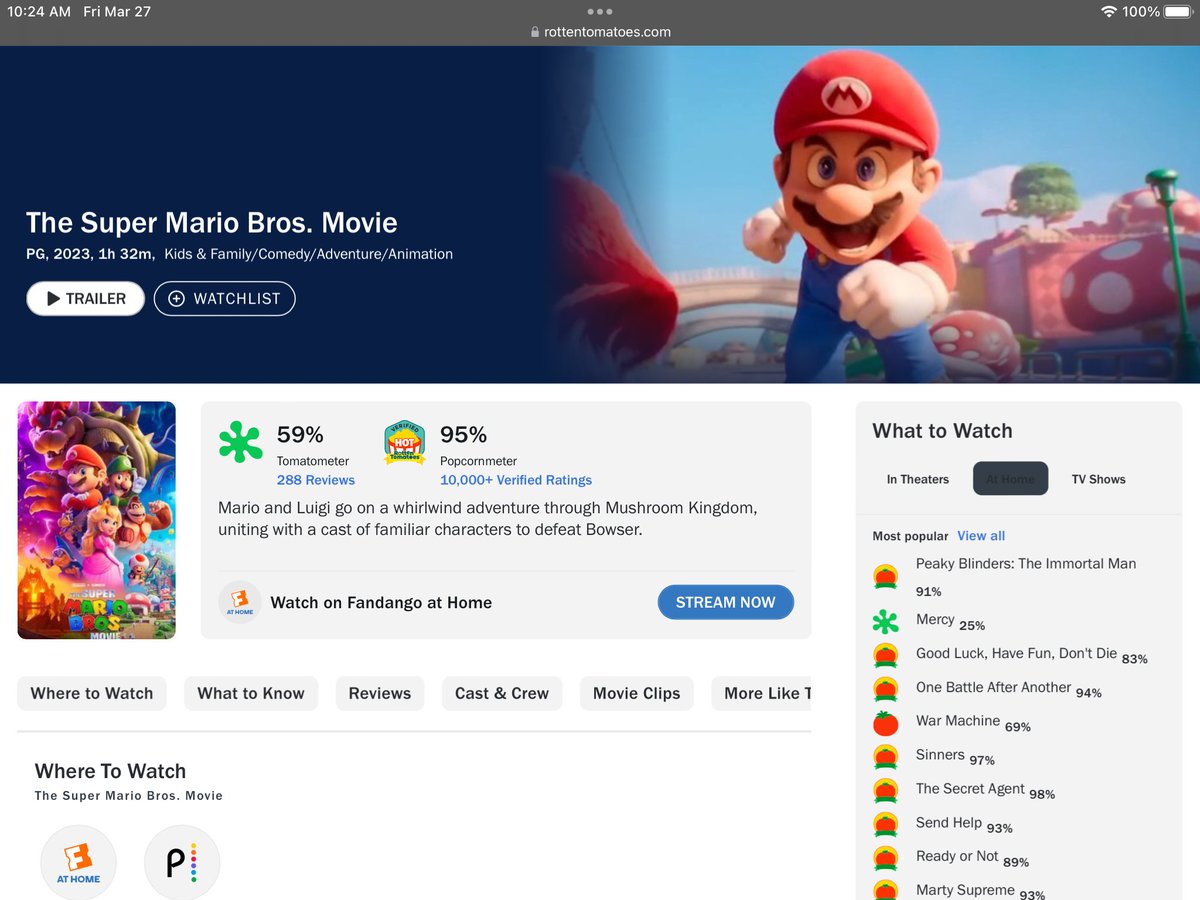Viewport: 1200px width, 900px height.
Task: Tap the score icon beside Sinners
Action: (885, 757)
